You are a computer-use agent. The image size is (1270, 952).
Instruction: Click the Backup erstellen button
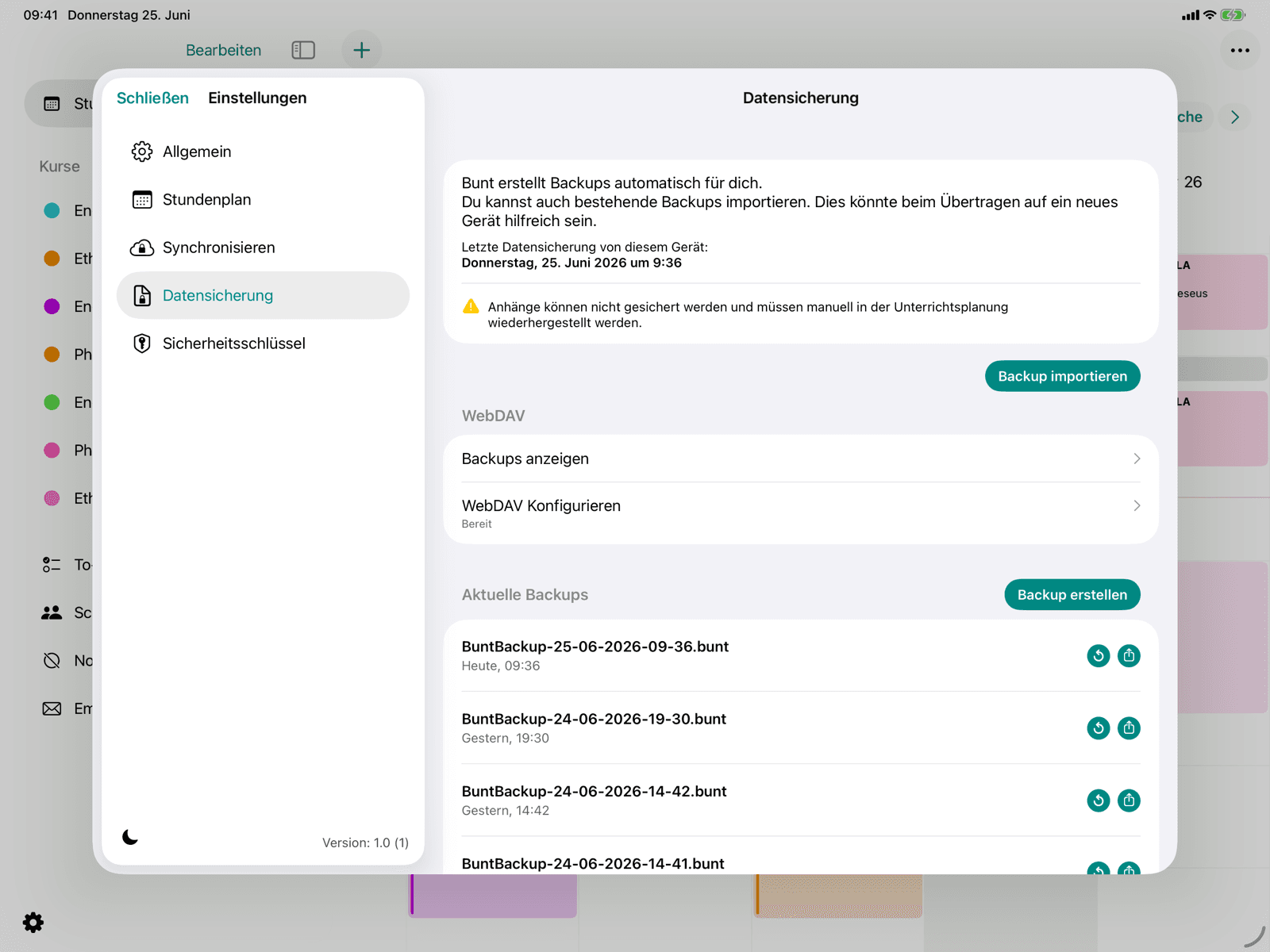pyautogui.click(x=1072, y=595)
